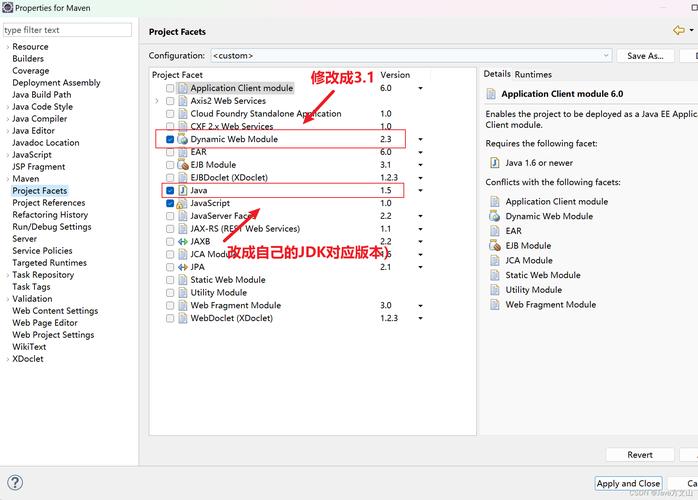Click the Save As... button
The height and width of the screenshot is (500, 698).
[x=645, y=56]
